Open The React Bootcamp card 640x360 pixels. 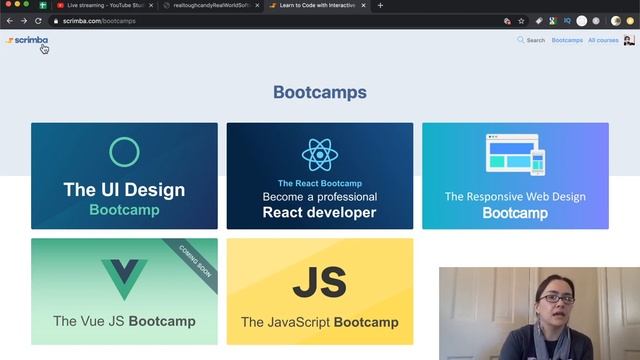click(320, 176)
